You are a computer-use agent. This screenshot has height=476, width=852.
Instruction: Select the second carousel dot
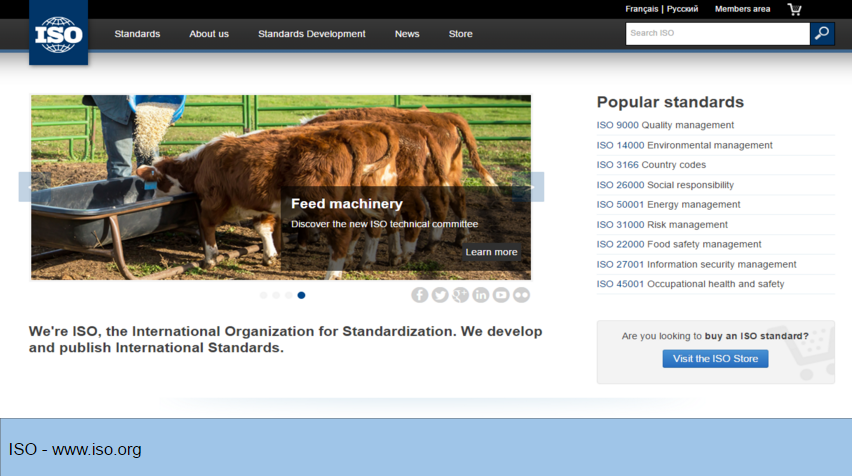[x=276, y=295]
